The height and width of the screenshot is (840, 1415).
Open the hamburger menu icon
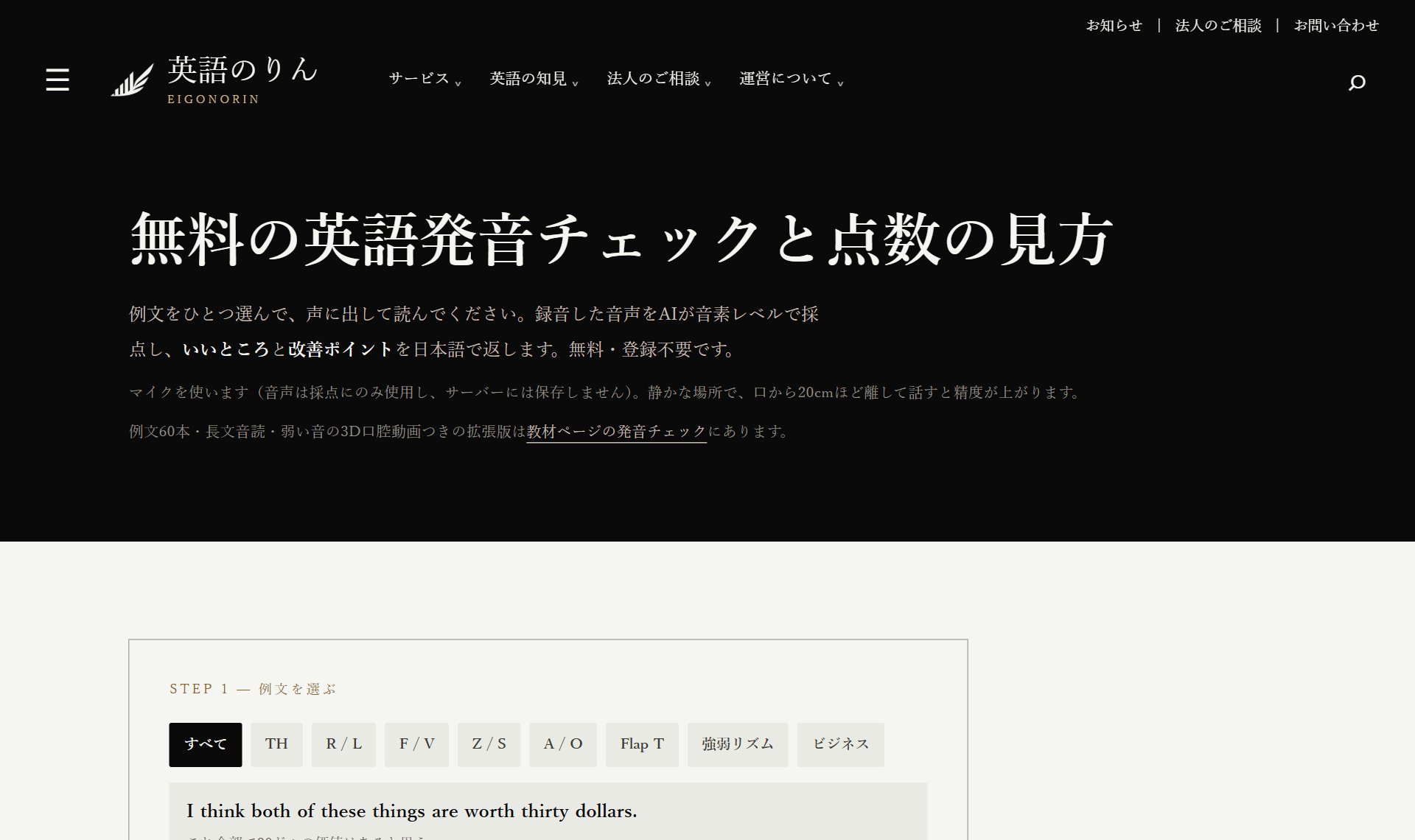[57, 80]
